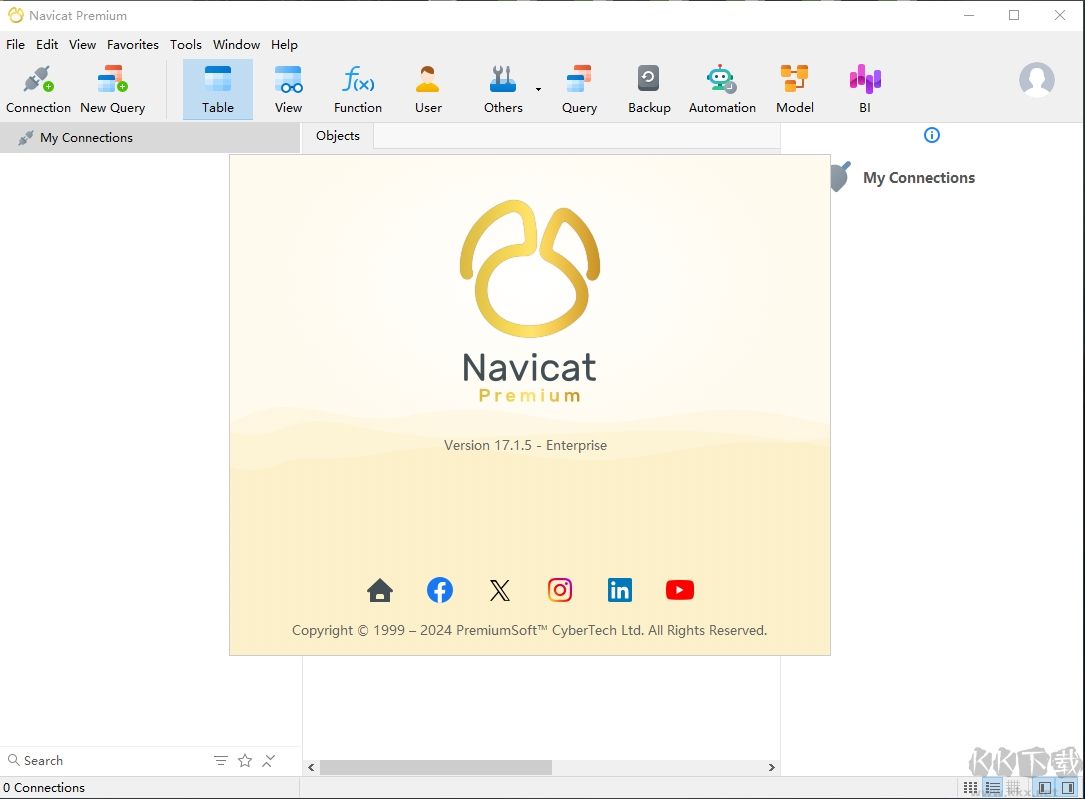Viewport: 1085px width, 799px height.
Task: Open the Others dropdown arrow
Action: pyautogui.click(x=538, y=90)
